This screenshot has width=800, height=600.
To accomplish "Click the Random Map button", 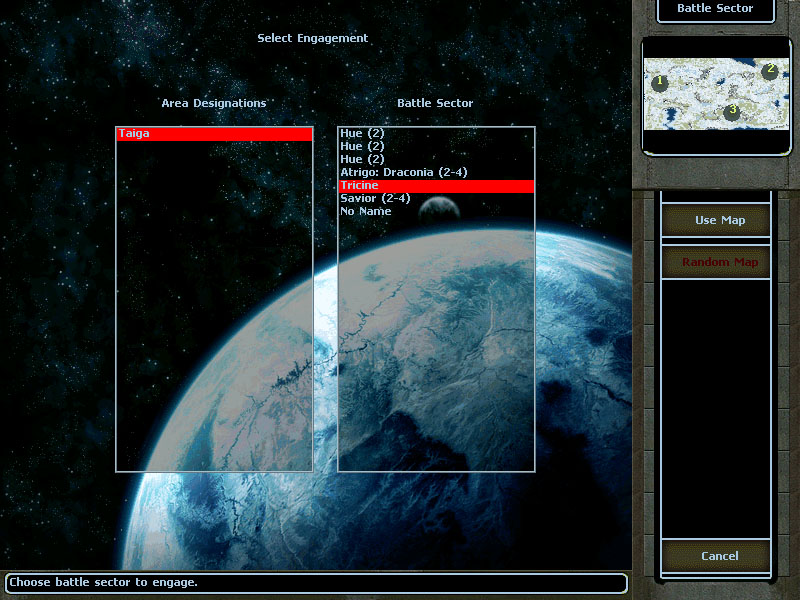I will click(716, 262).
